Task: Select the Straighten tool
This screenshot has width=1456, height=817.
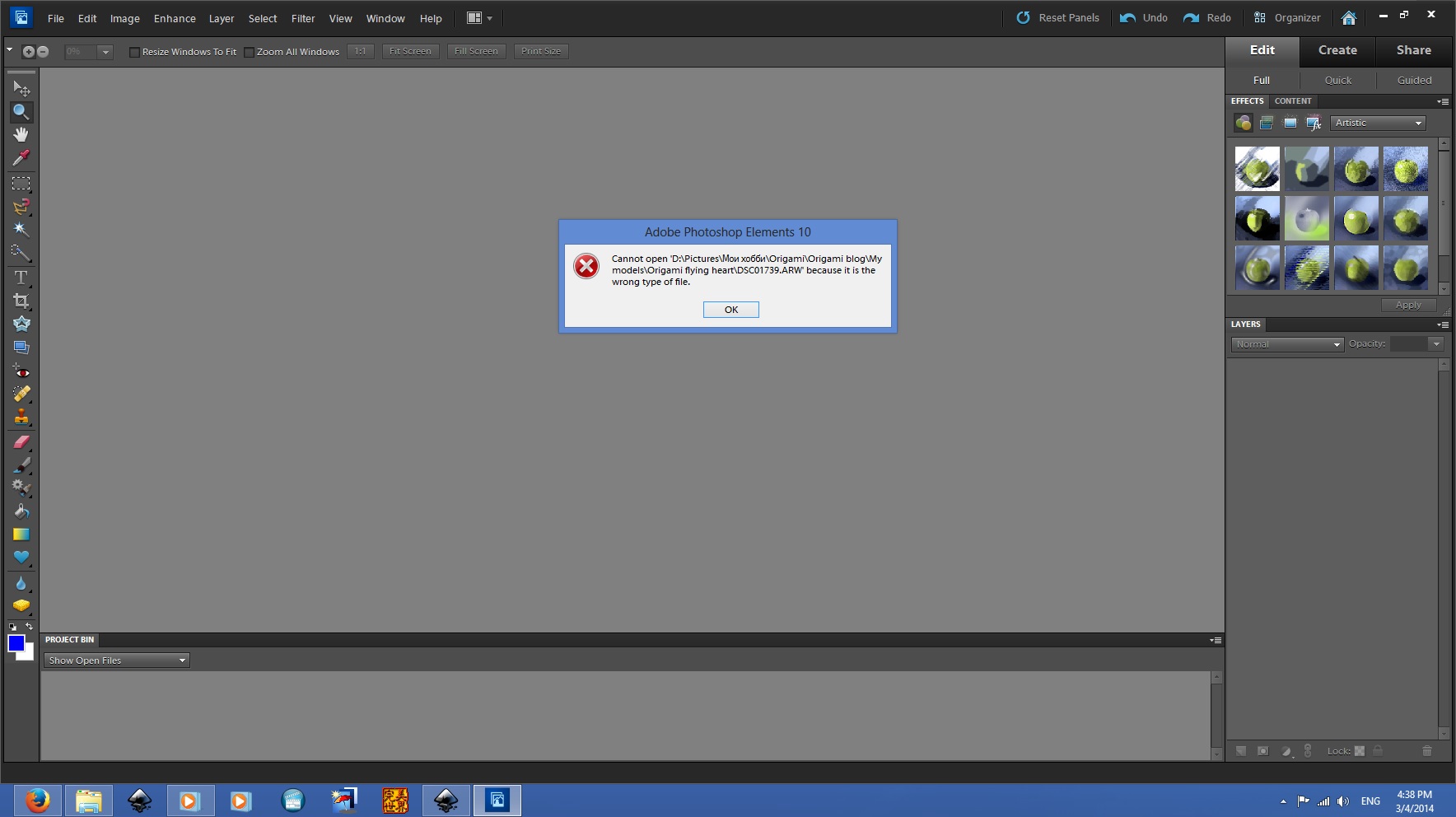Action: pos(21,347)
